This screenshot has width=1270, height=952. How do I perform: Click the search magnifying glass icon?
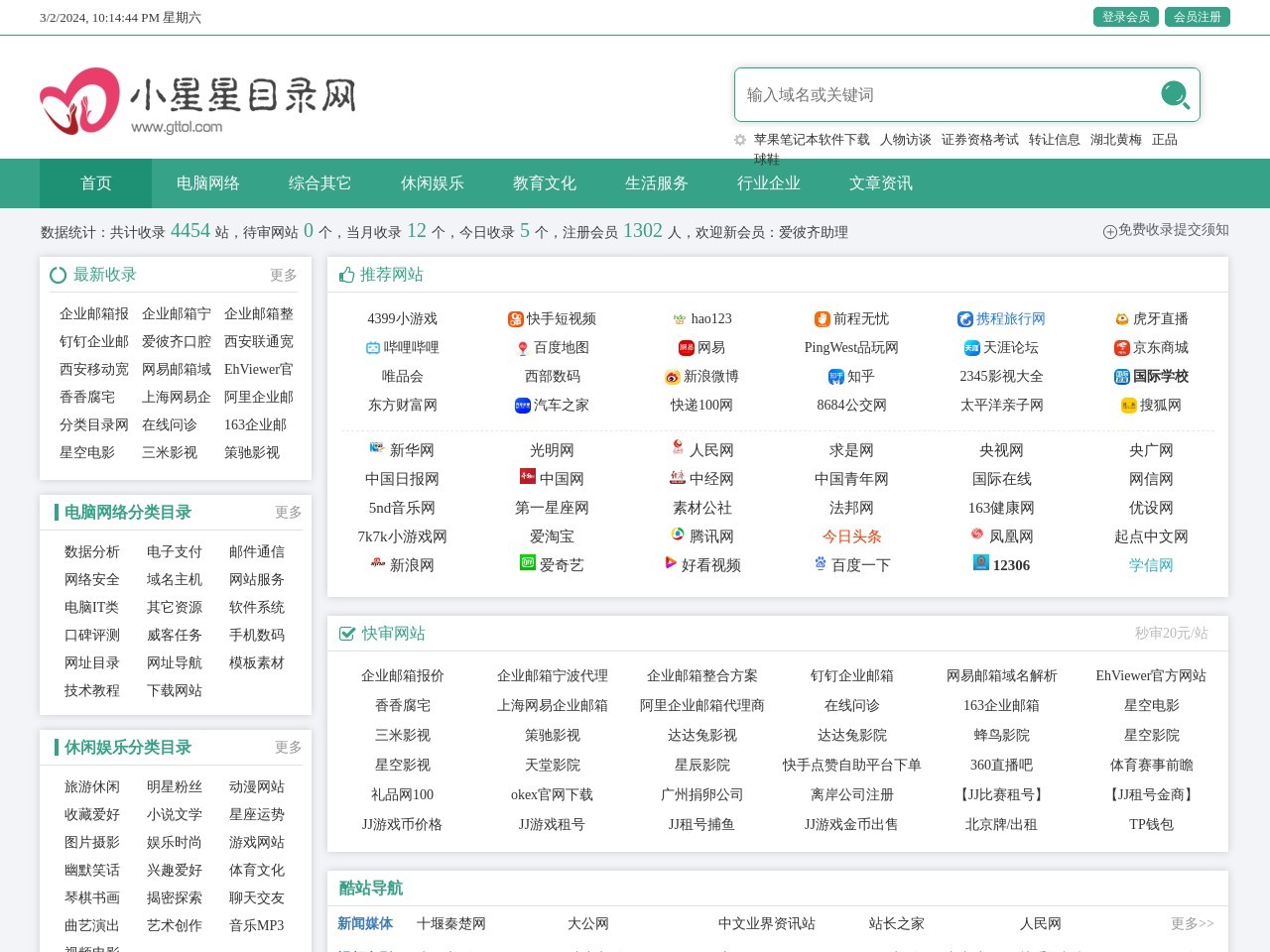point(1175,95)
